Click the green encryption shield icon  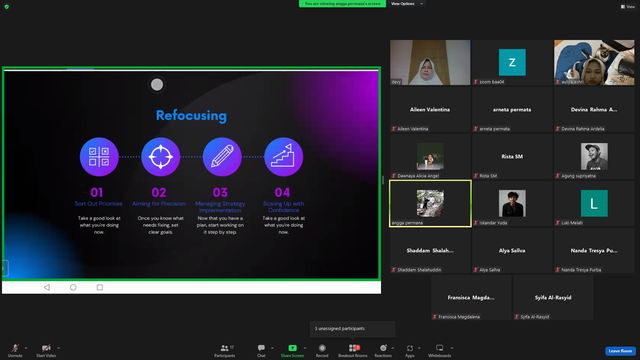7,7
